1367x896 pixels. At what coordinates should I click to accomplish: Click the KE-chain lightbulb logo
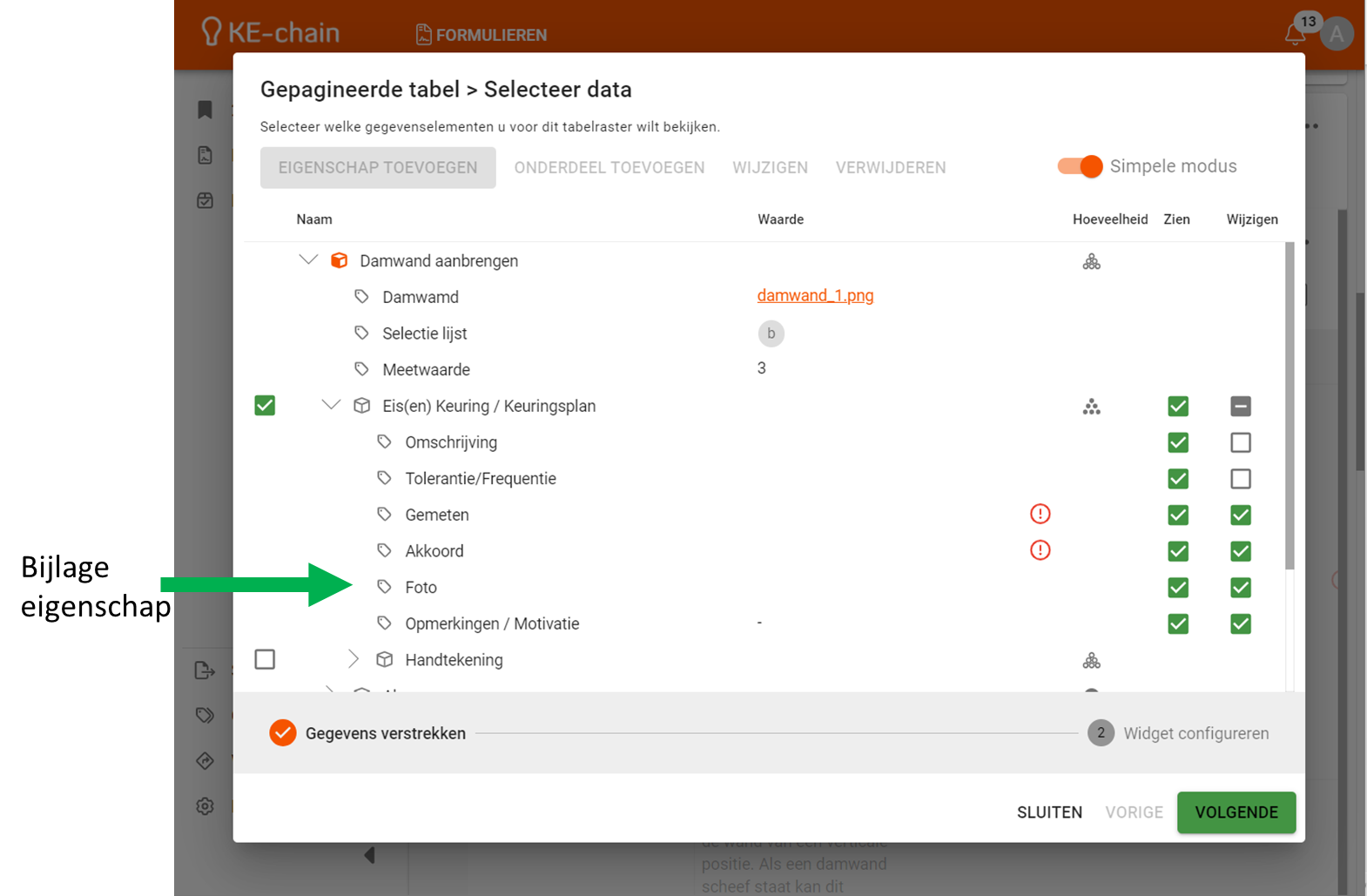point(212,32)
